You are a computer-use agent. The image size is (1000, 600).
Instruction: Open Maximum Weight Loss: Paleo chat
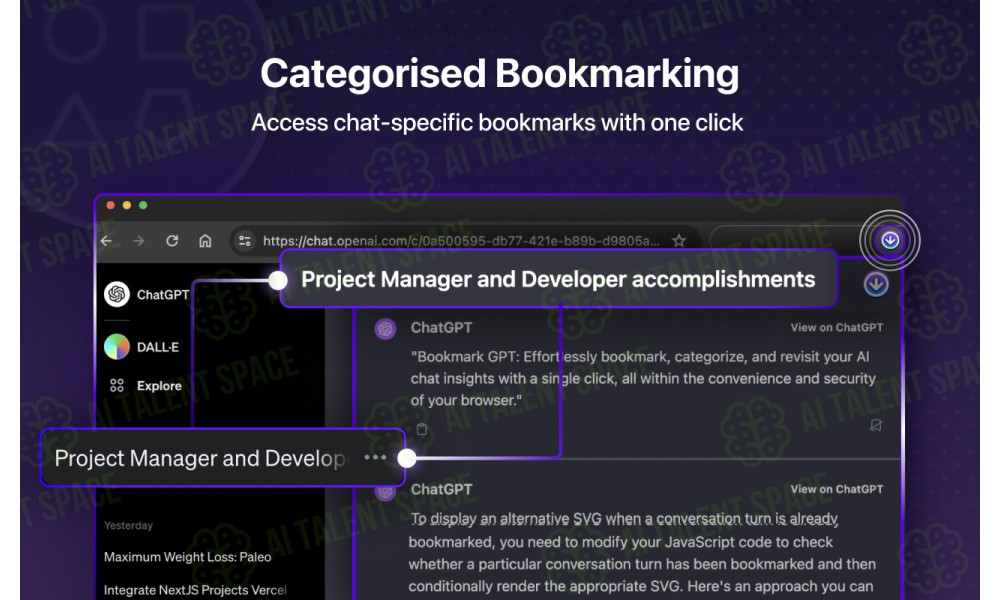point(188,557)
